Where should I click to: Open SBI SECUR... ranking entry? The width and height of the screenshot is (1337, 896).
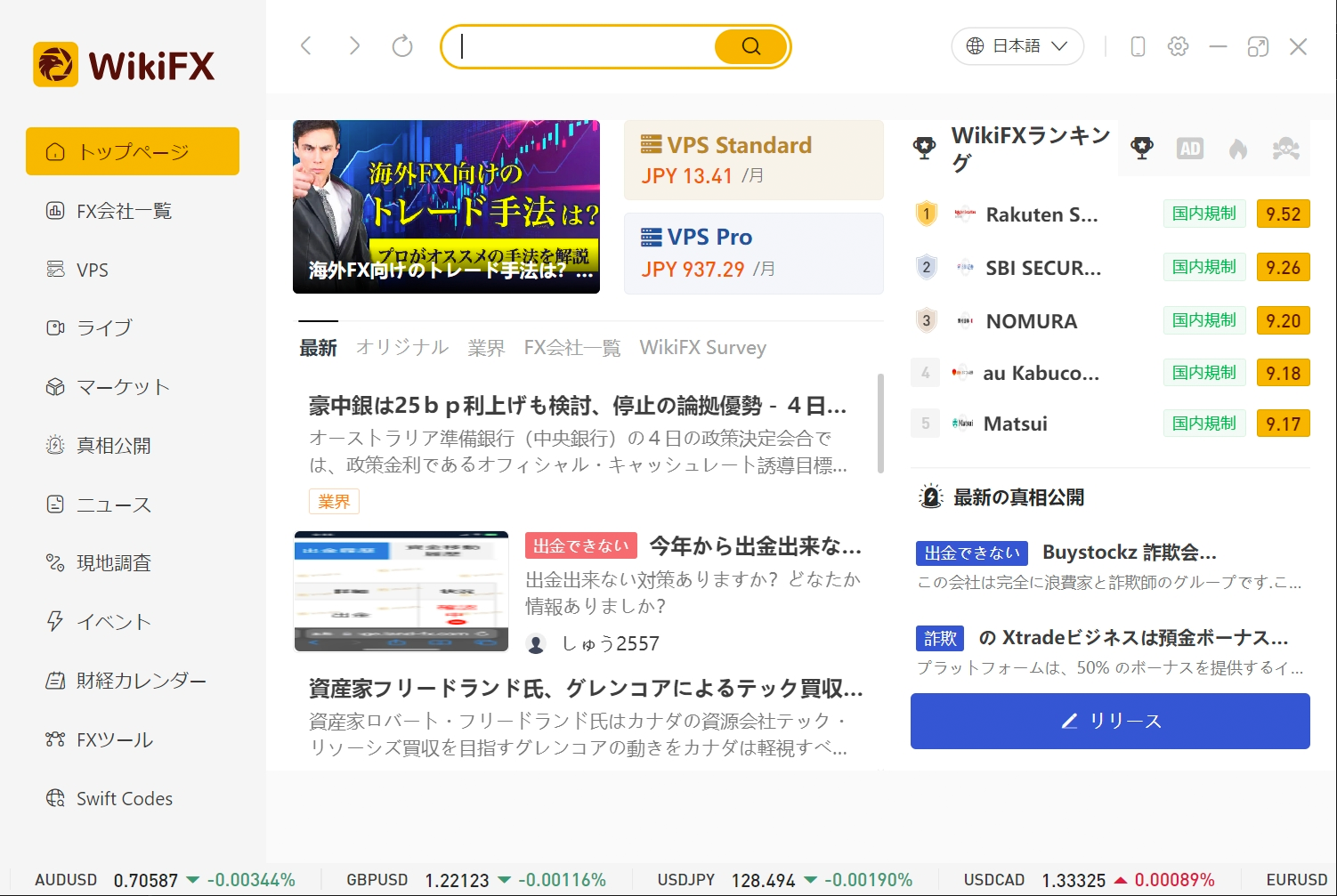pos(1043,268)
